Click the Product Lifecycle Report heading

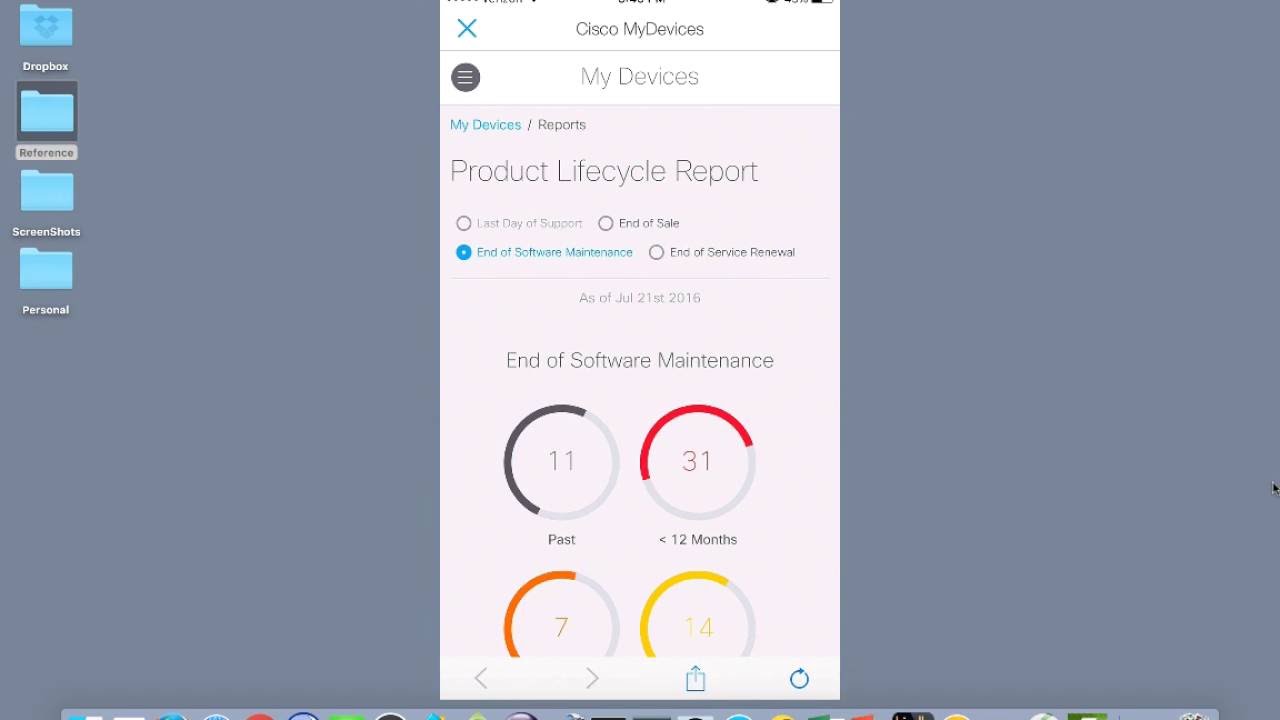click(x=604, y=171)
